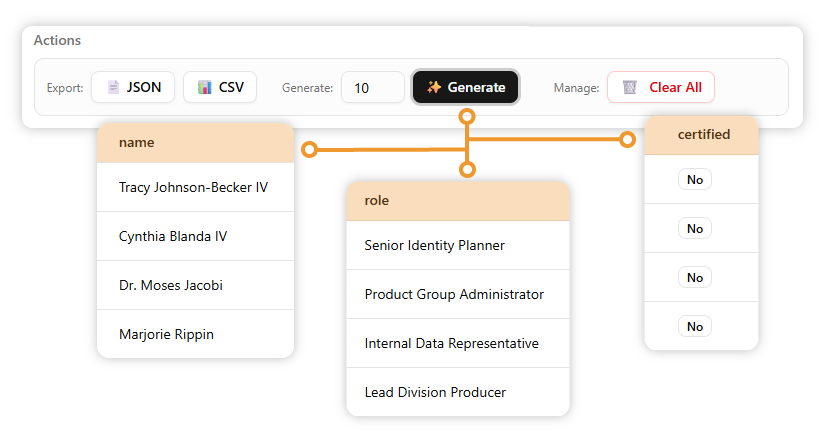Screen dimensions: 826x440
Task: Click the CSV chart icon
Action: click(x=205, y=87)
